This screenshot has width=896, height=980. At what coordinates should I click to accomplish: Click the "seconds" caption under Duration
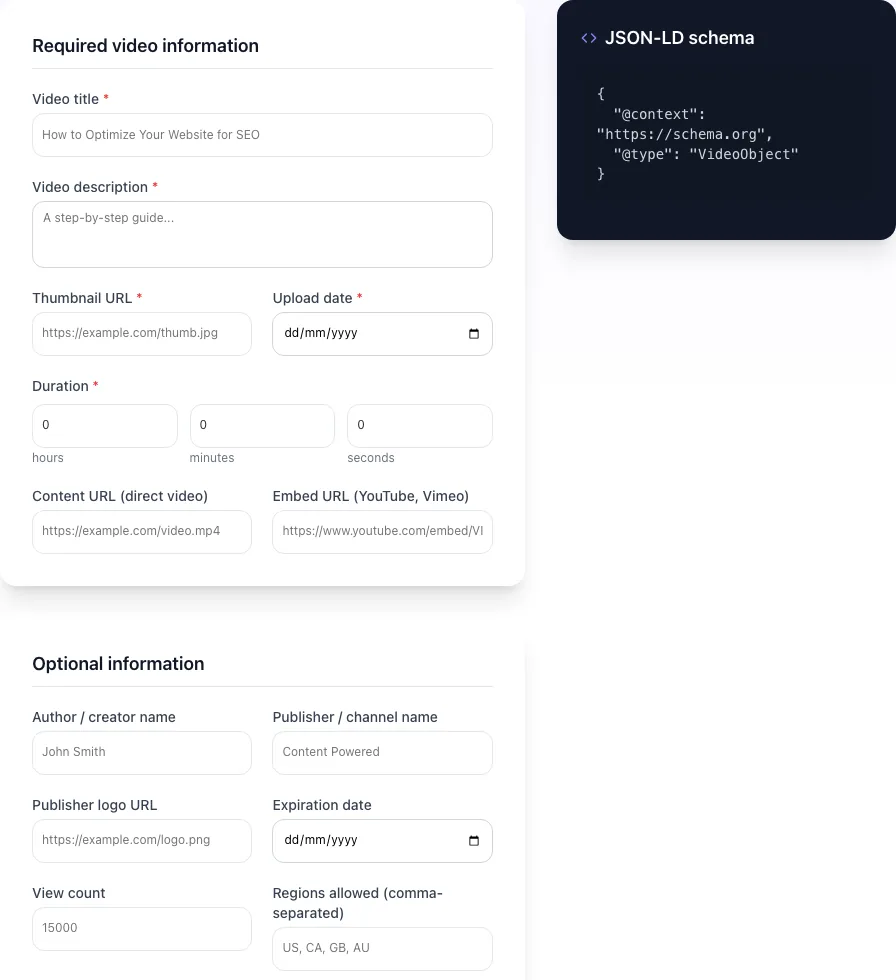click(371, 458)
